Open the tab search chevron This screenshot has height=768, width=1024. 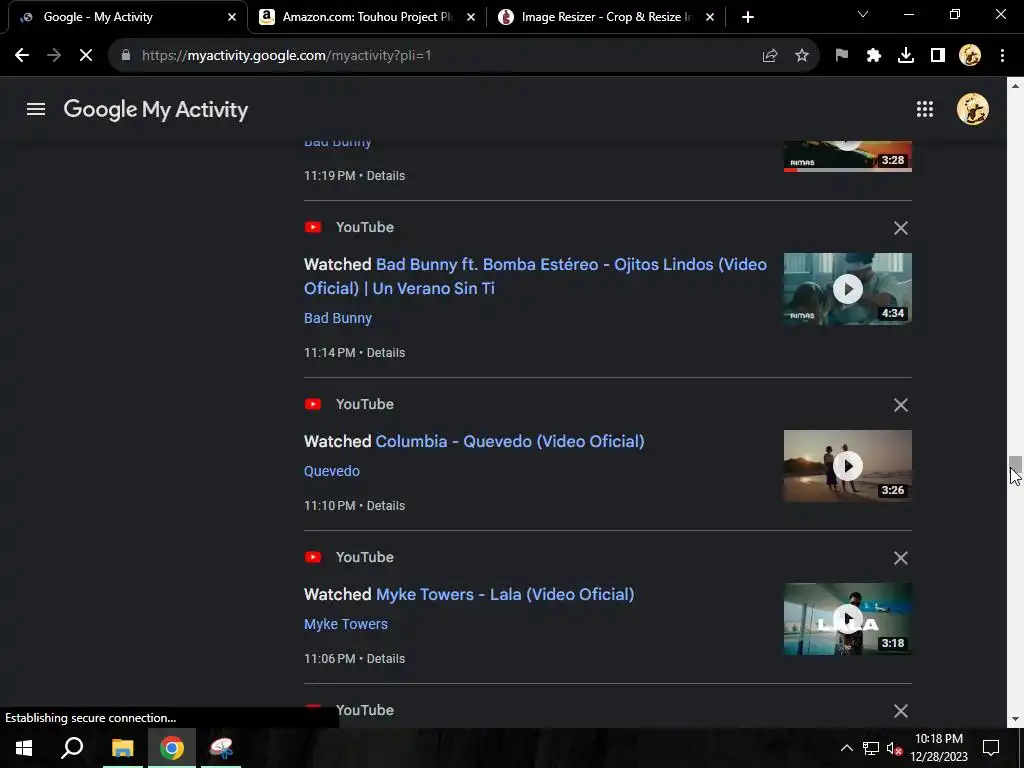[863, 14]
